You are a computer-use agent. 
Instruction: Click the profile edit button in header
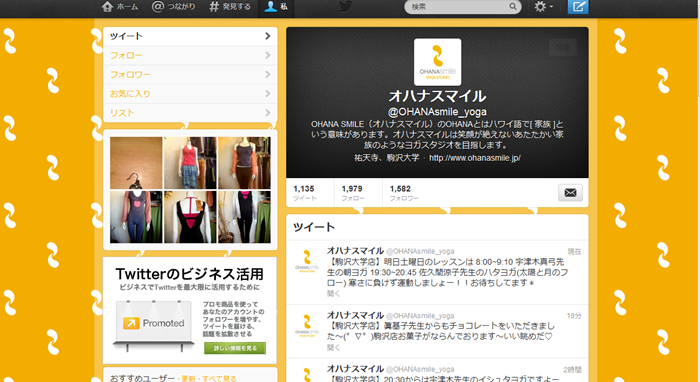click(x=563, y=47)
